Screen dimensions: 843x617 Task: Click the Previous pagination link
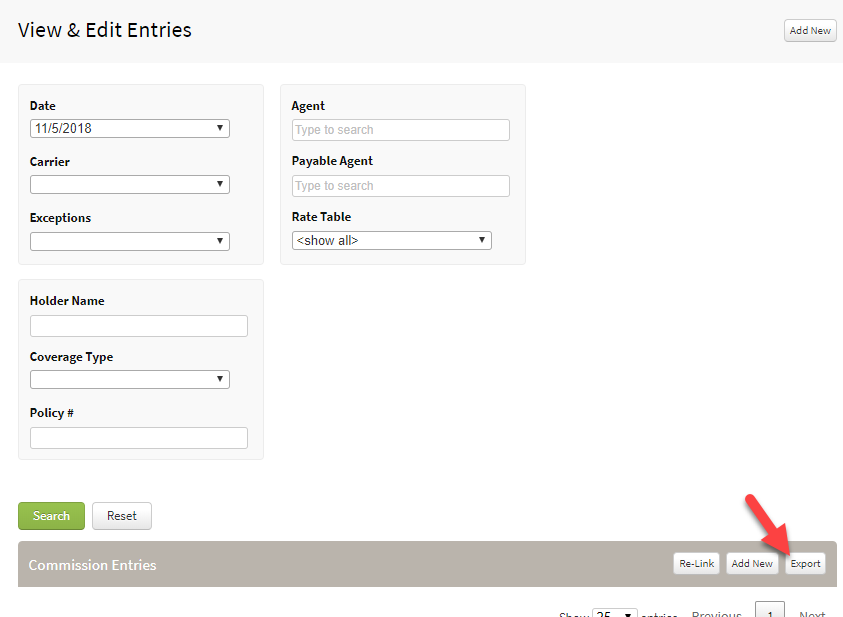716,613
